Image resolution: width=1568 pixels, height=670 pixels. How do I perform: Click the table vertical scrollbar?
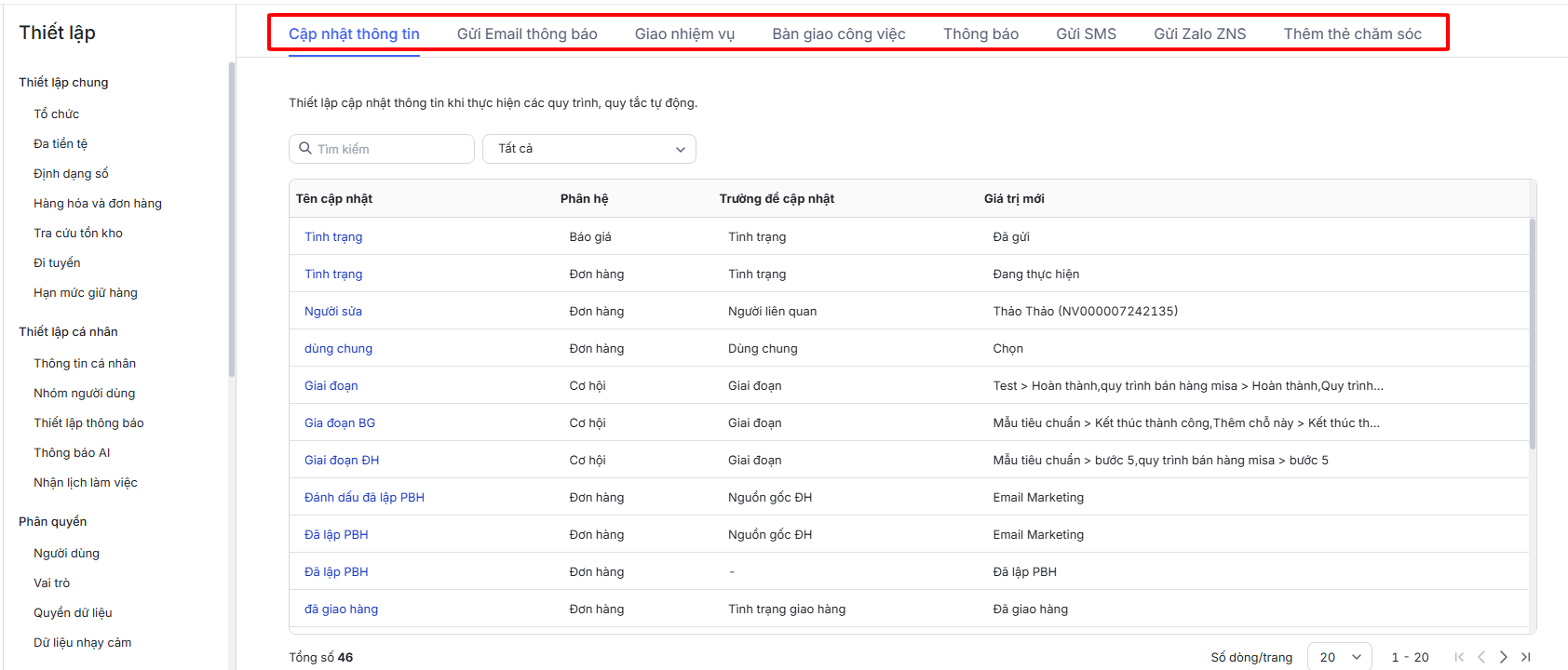coord(1533,335)
